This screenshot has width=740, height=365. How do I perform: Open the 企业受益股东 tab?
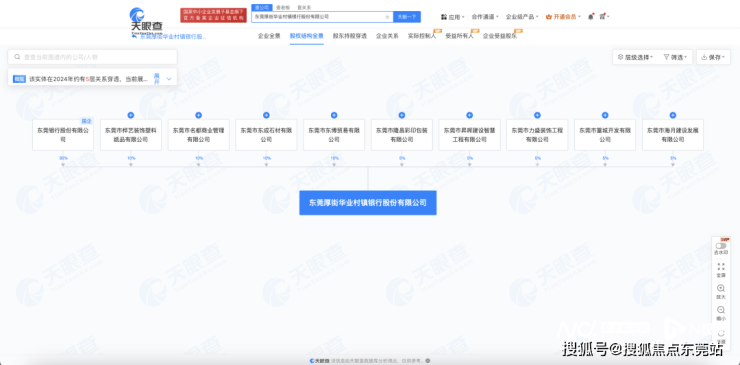coord(499,36)
